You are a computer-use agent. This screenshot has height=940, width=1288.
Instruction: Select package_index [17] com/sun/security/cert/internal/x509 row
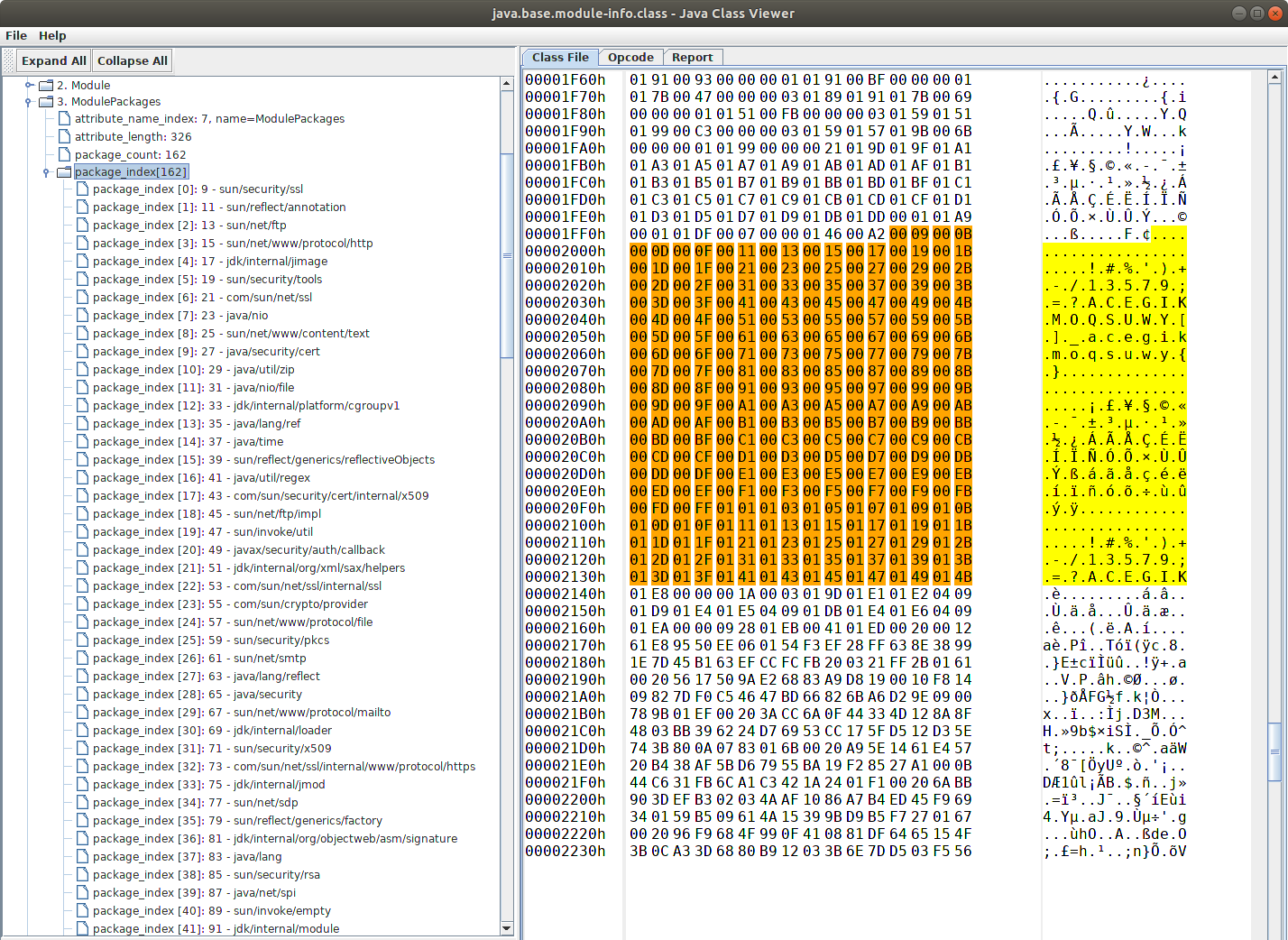(x=261, y=495)
